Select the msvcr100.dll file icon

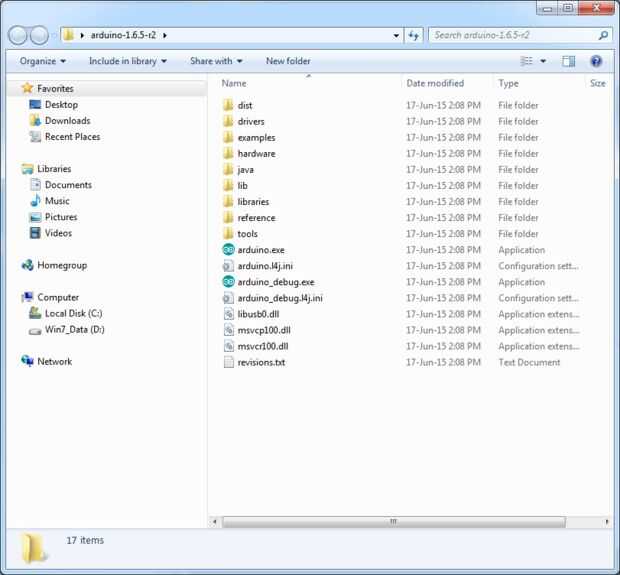coord(229,346)
